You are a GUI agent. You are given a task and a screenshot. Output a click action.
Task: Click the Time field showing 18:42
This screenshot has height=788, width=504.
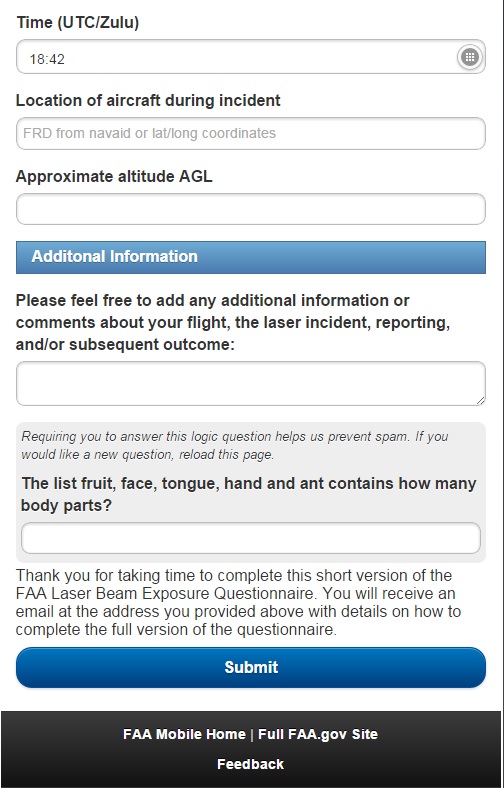[x=251, y=57]
